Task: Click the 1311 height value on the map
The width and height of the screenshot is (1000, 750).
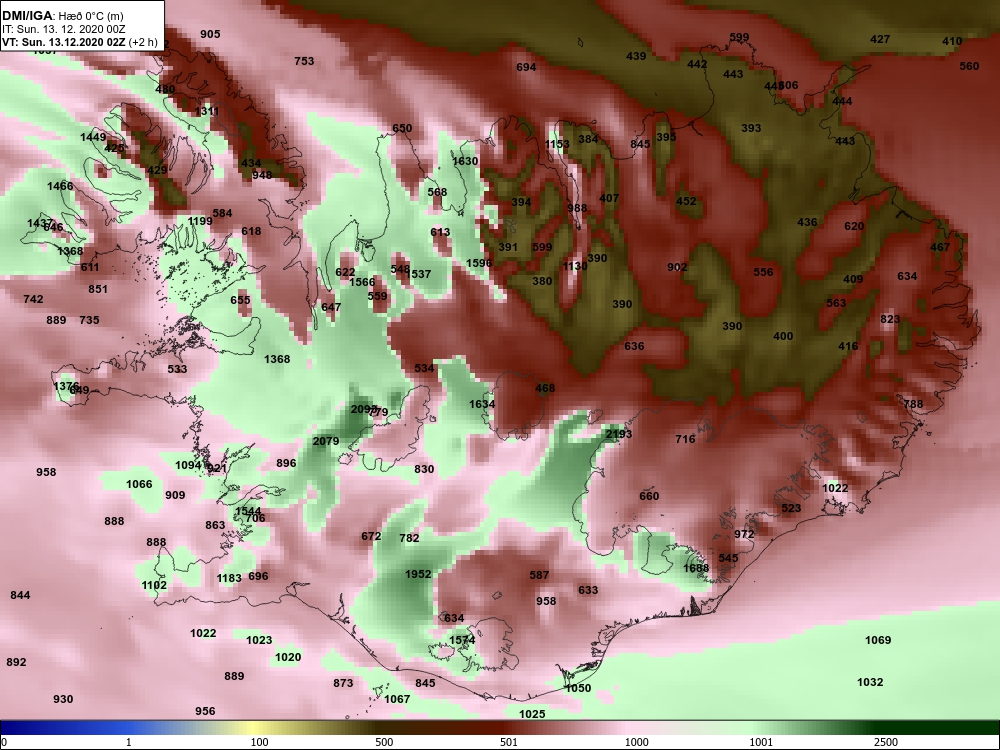Action: click(x=207, y=111)
